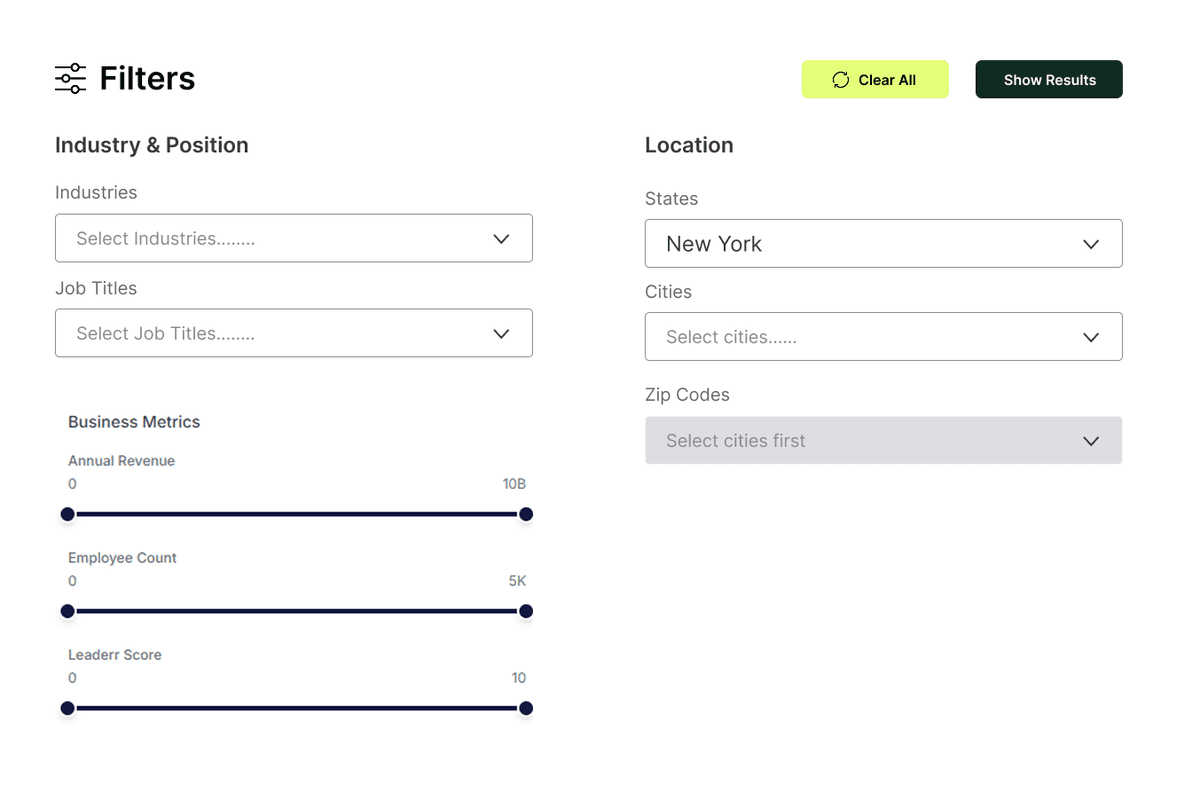The height and width of the screenshot is (798, 1200).
Task: Click the Filters sliders icon
Action: (68, 78)
